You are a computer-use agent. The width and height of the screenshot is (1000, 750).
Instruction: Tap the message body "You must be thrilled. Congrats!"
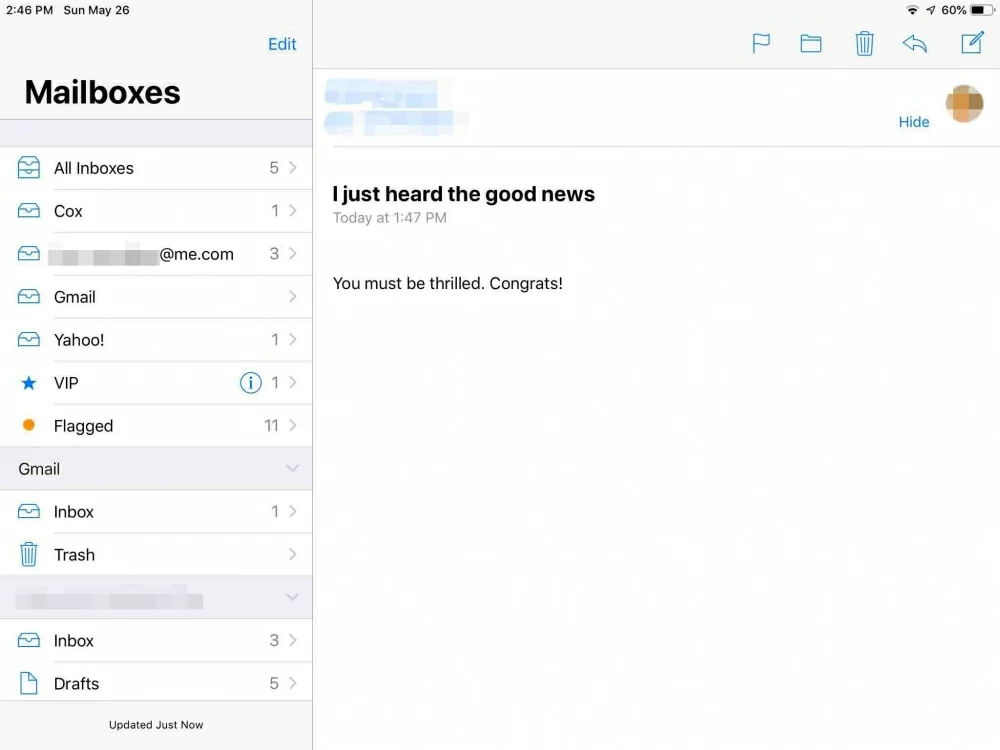[x=448, y=283]
